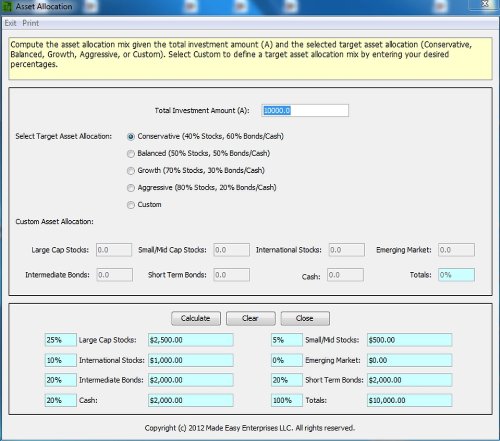
Task: Click the custom Cash percentage input
Action: (x=345, y=275)
